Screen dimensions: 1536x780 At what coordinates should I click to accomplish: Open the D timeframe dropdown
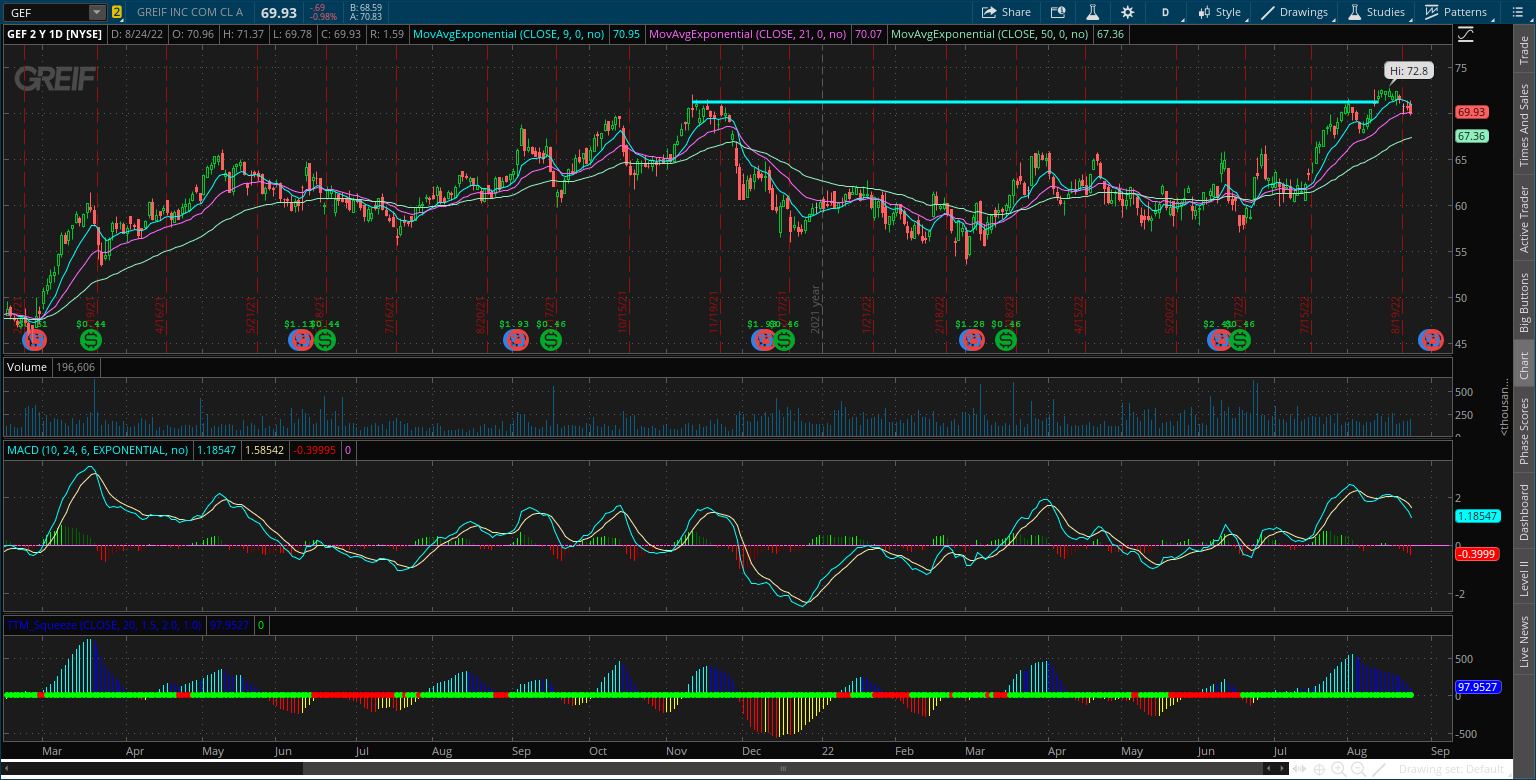pyautogui.click(x=1165, y=12)
